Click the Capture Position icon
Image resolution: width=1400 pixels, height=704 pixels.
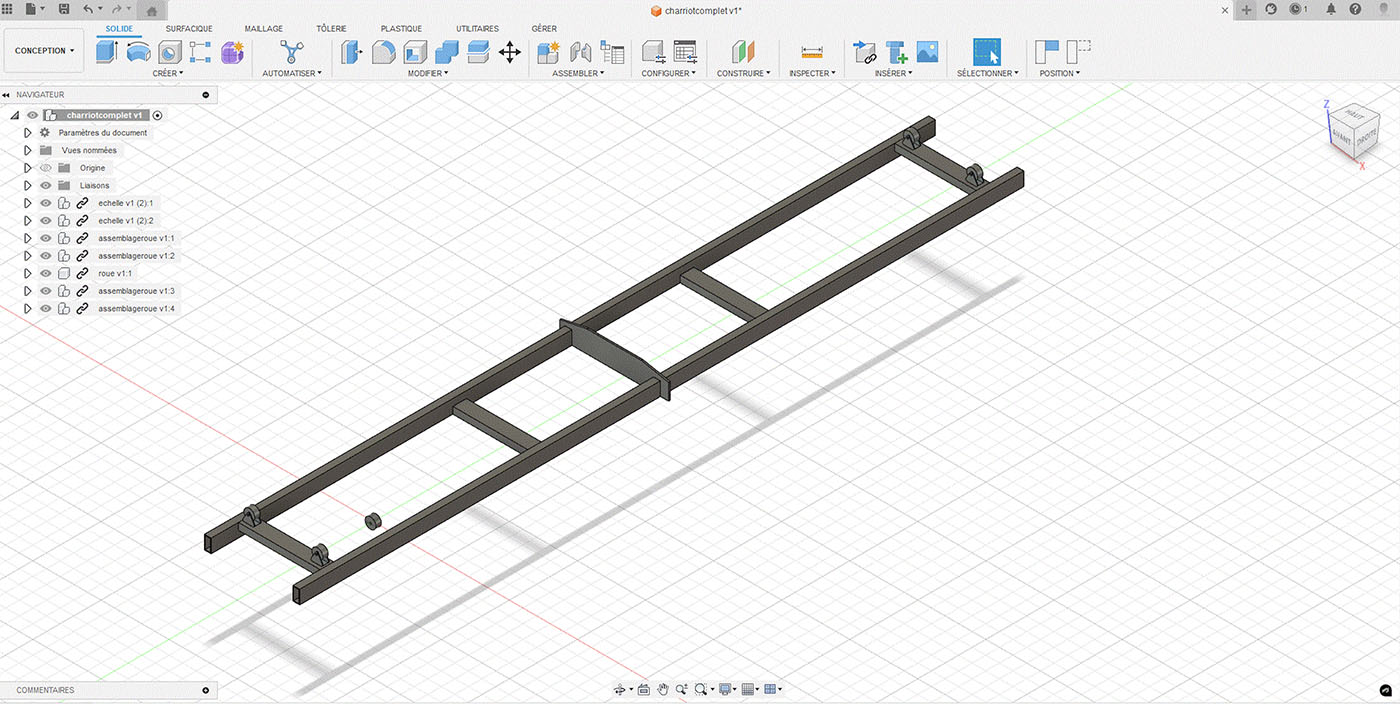tap(1047, 52)
